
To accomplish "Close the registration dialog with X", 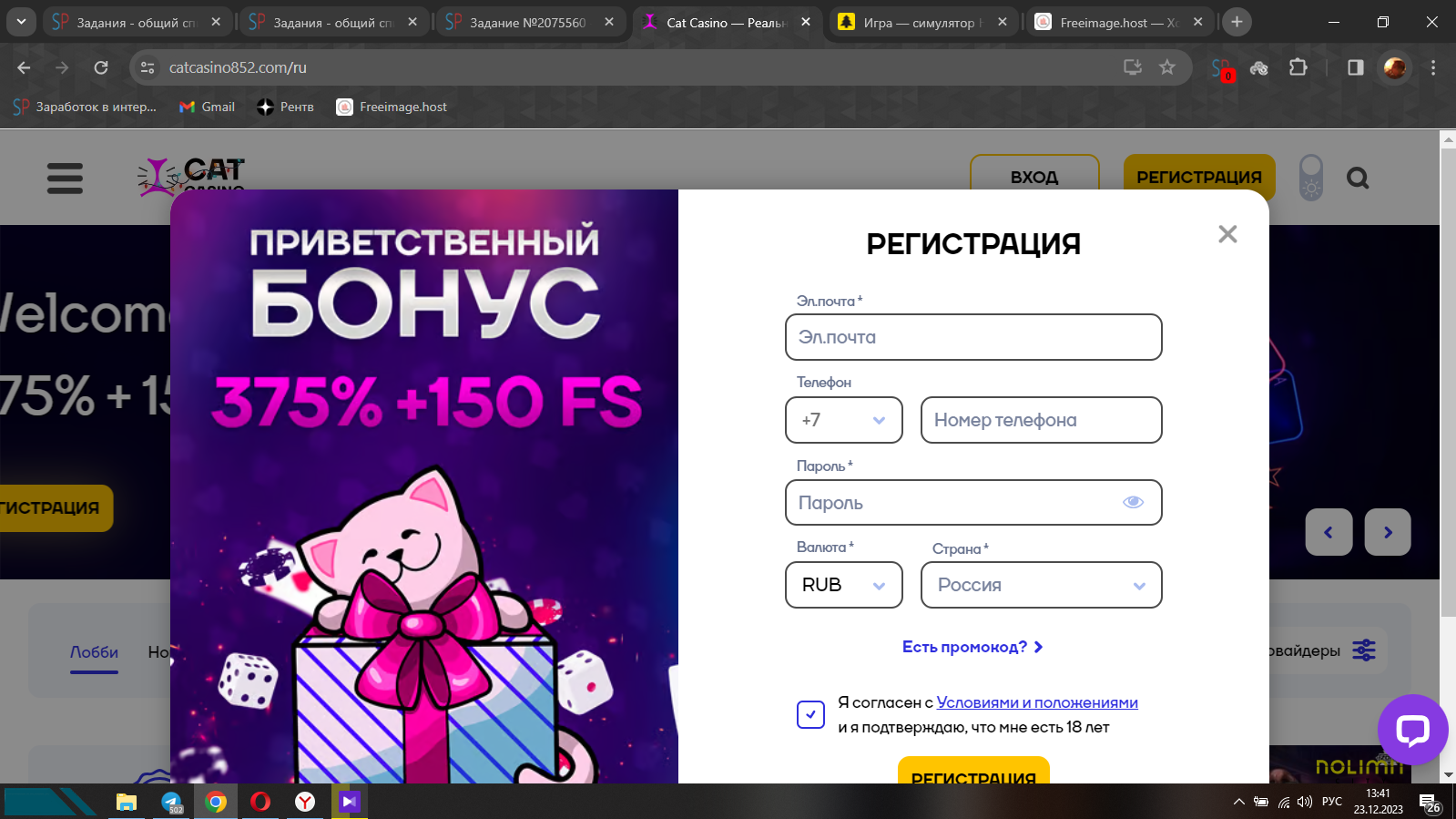I will (x=1227, y=234).
